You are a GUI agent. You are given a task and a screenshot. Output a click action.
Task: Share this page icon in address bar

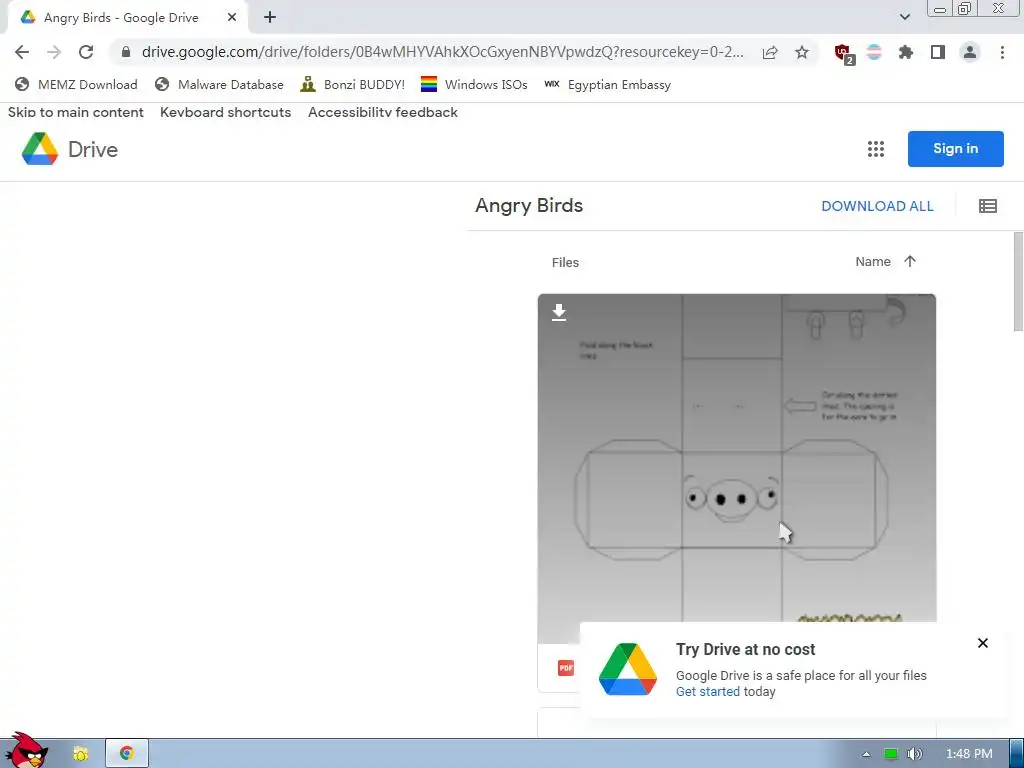click(x=770, y=53)
